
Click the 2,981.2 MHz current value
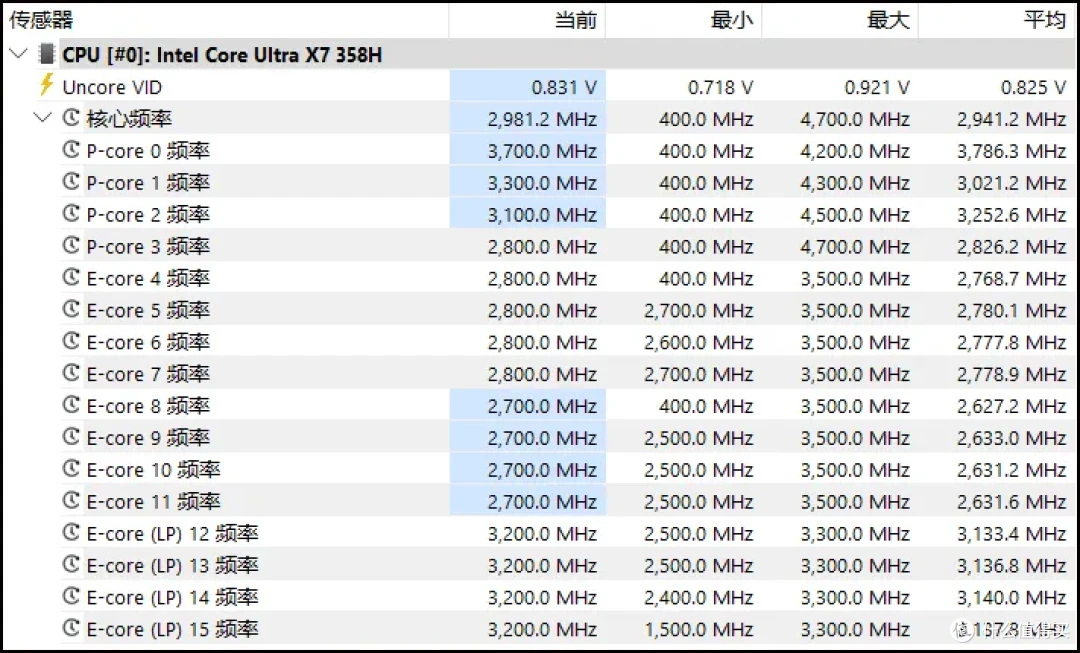point(543,120)
